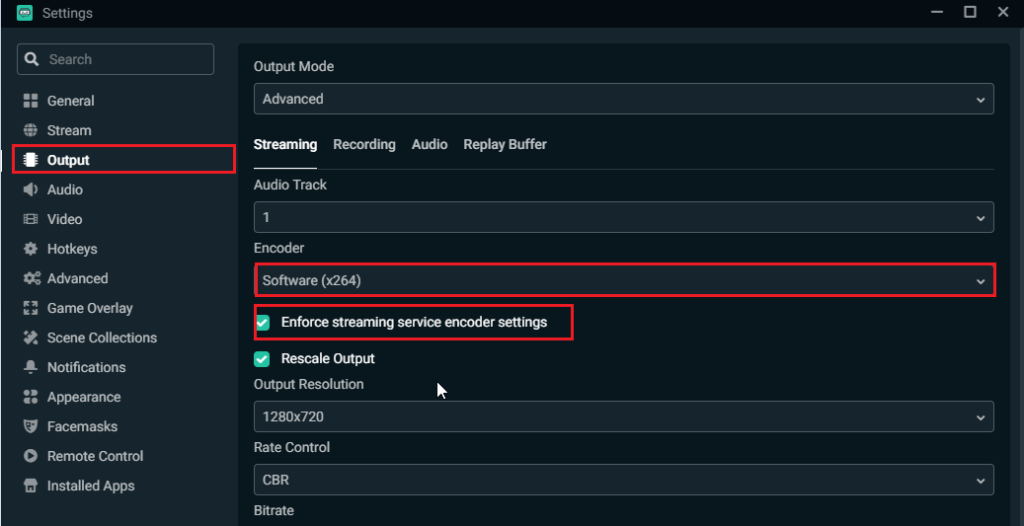Viewport: 1024px width, 526px height.
Task: Click into the Search settings field
Action: point(116,59)
